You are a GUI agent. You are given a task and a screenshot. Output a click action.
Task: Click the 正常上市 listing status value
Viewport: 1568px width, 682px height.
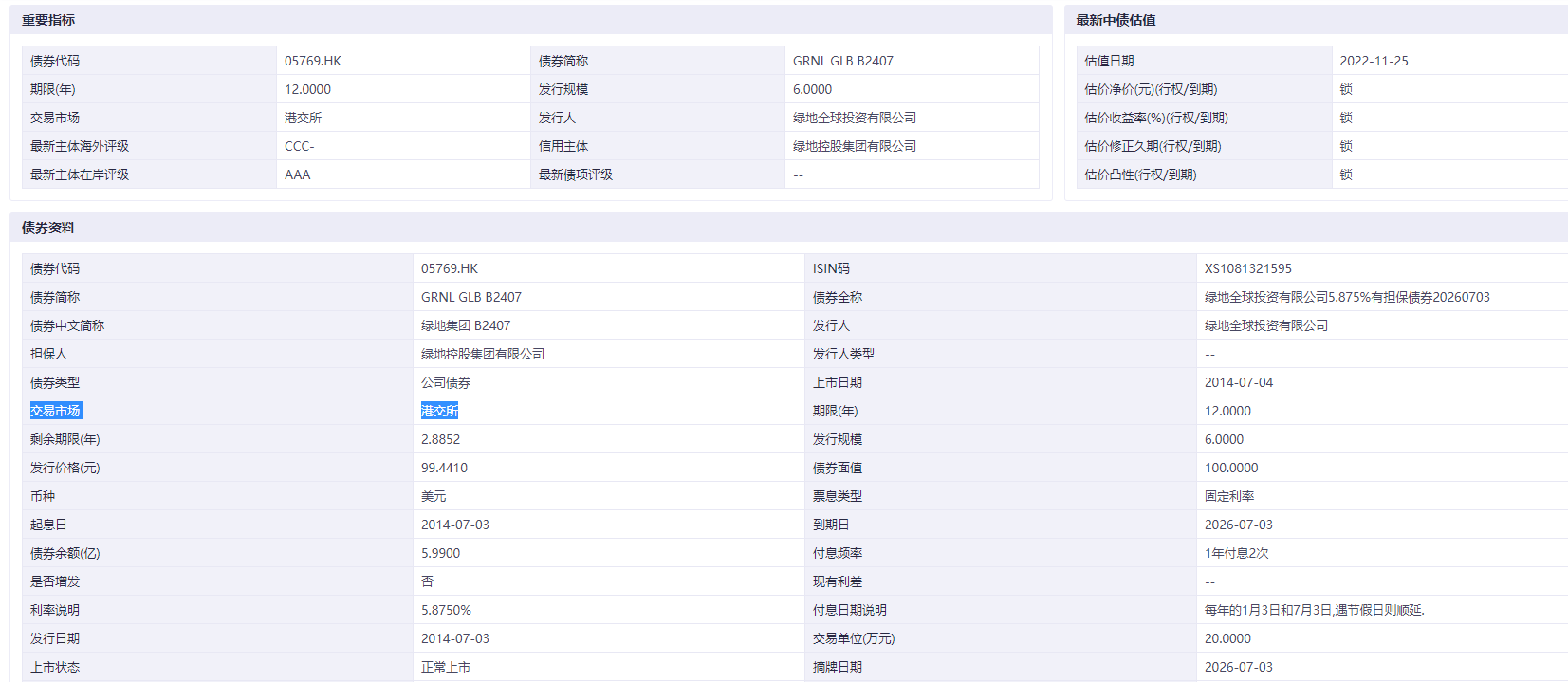tap(446, 667)
